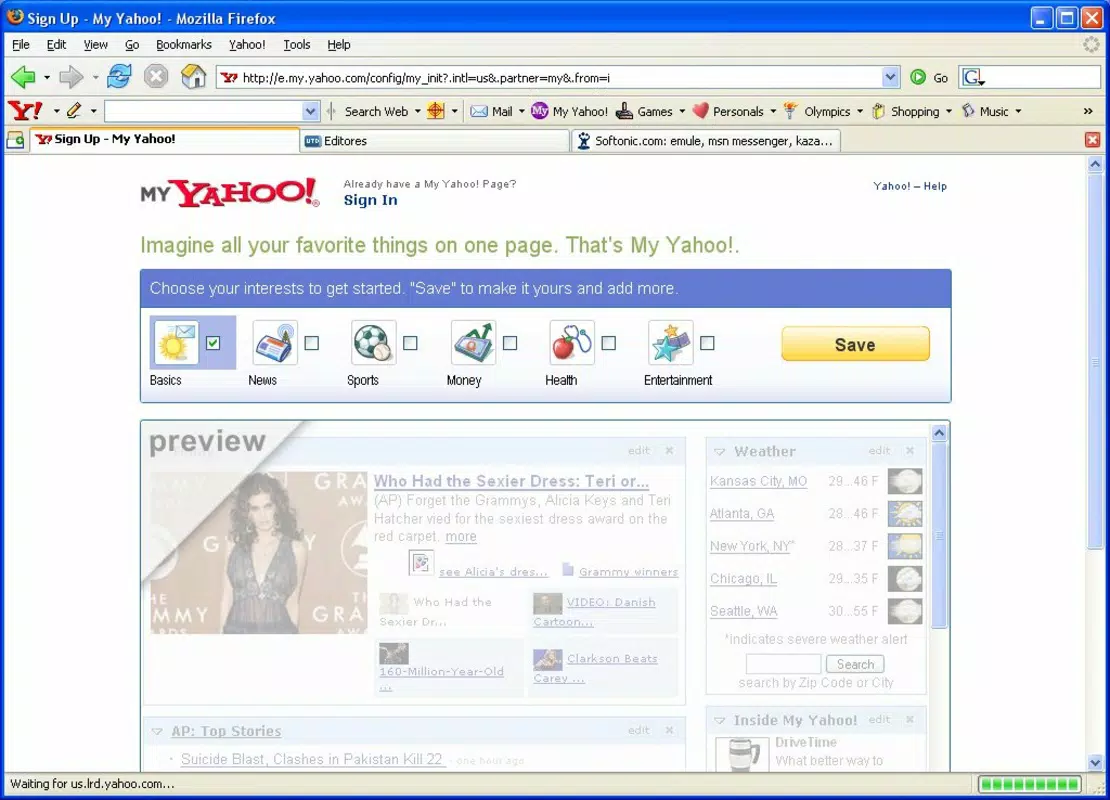Click the Yahoo! Y! toolbar logo
This screenshot has height=800, width=1110.
(x=25, y=111)
